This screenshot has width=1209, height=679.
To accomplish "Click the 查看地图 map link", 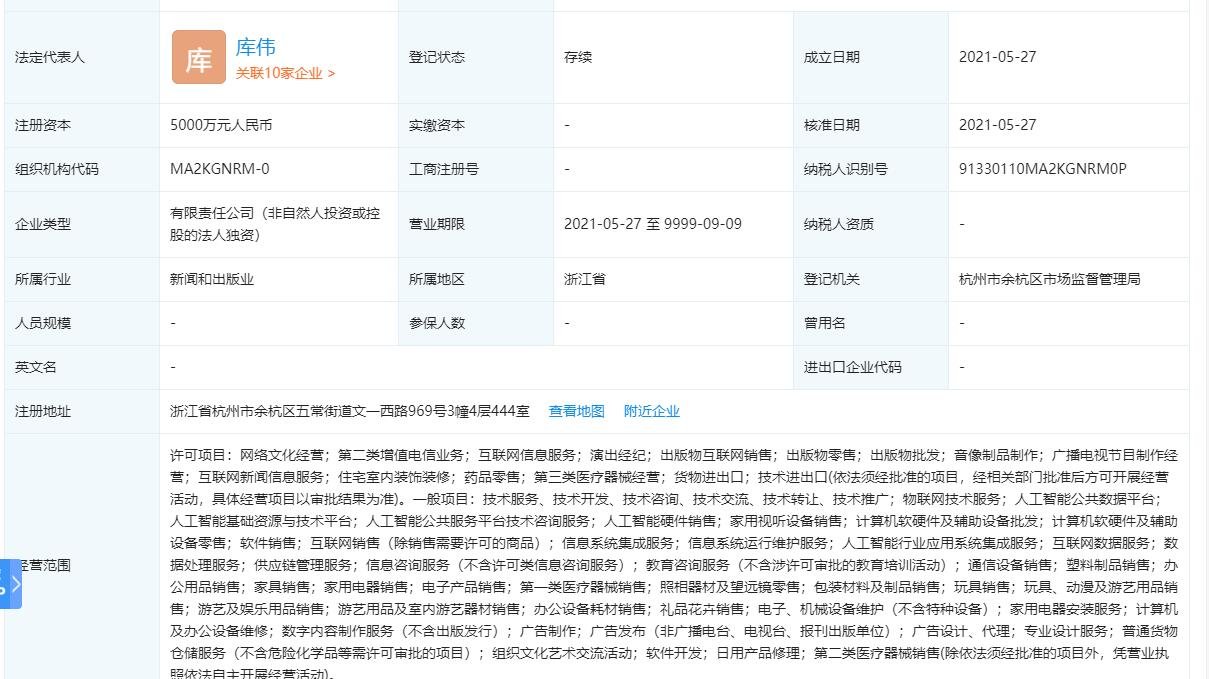I will 577,411.
